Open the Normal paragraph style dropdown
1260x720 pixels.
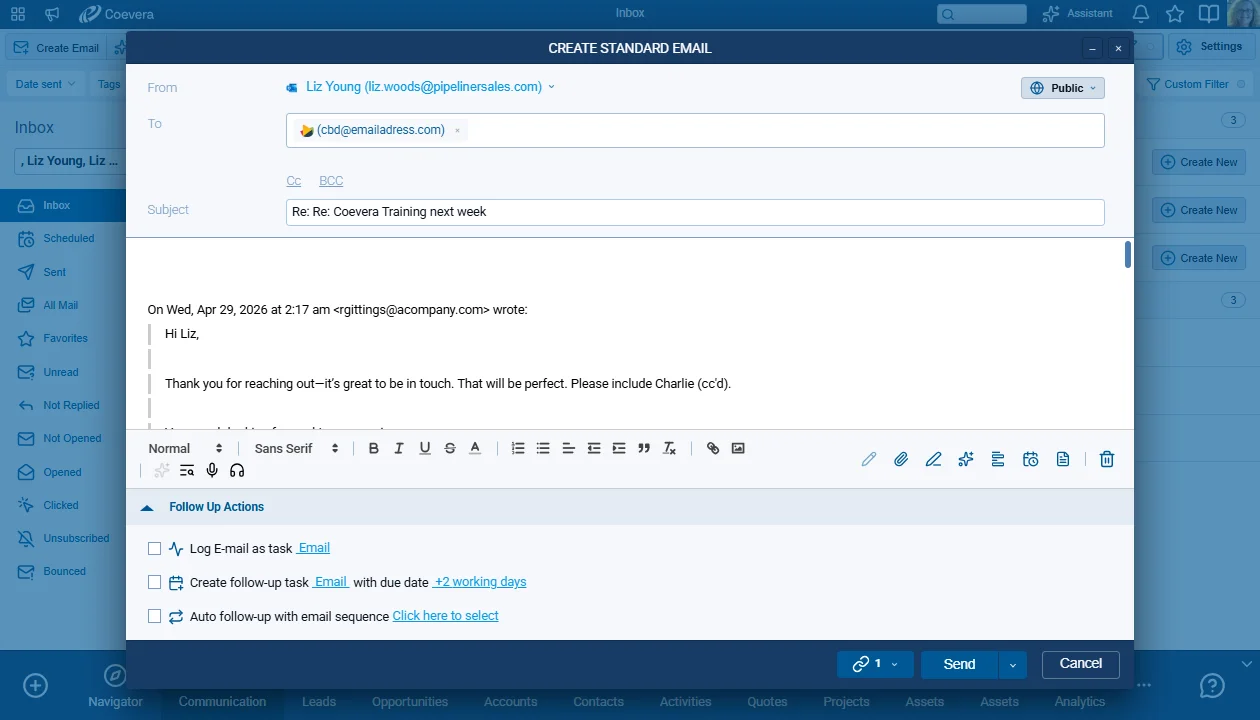186,448
